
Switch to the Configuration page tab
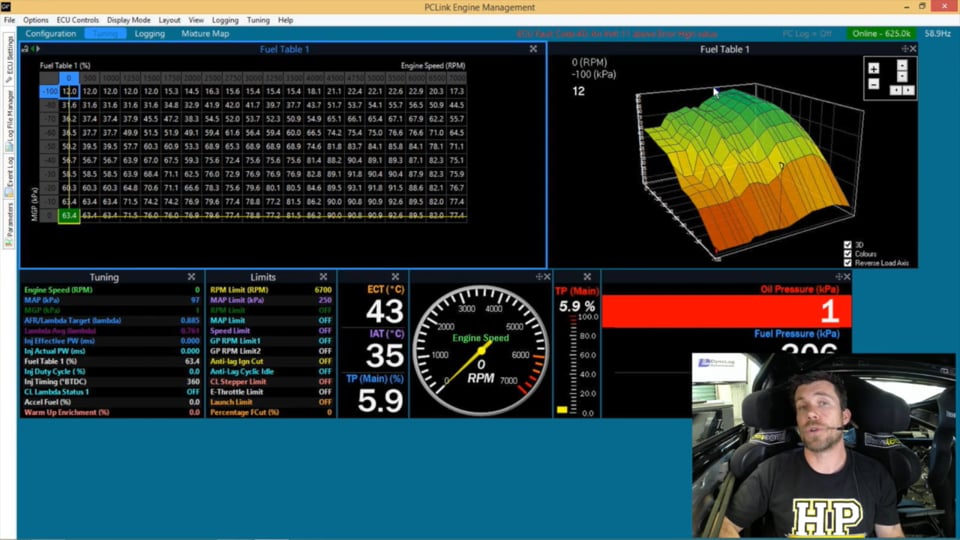(51, 34)
